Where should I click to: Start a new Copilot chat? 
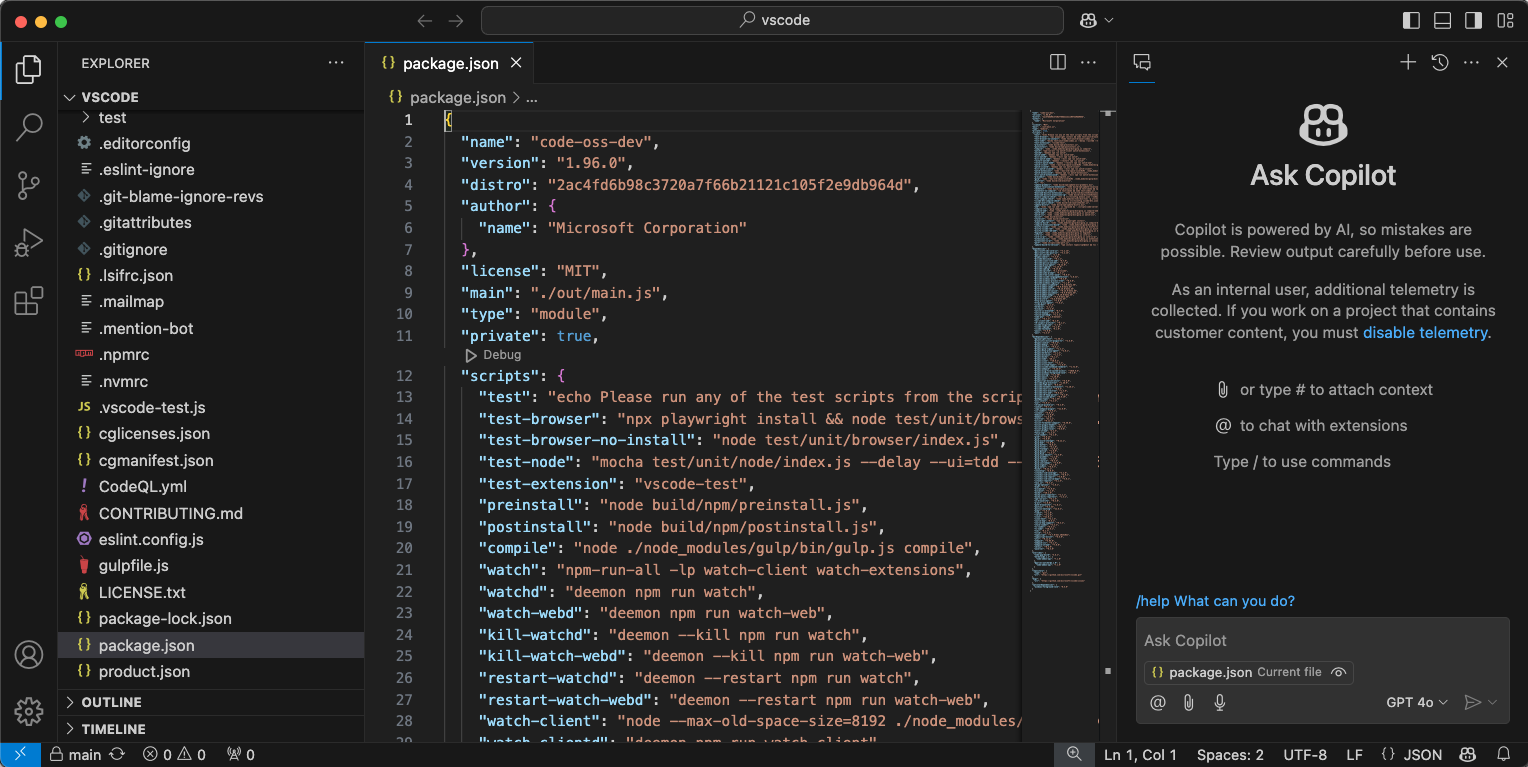[x=1407, y=61]
